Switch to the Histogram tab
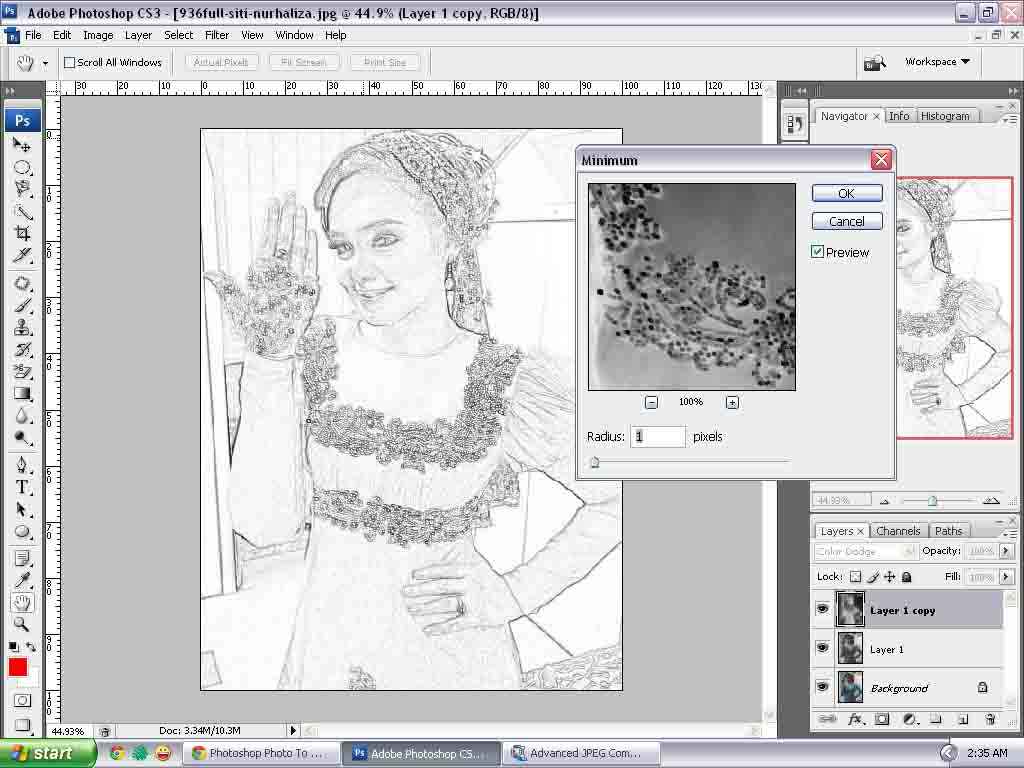This screenshot has width=1024, height=768. click(945, 116)
